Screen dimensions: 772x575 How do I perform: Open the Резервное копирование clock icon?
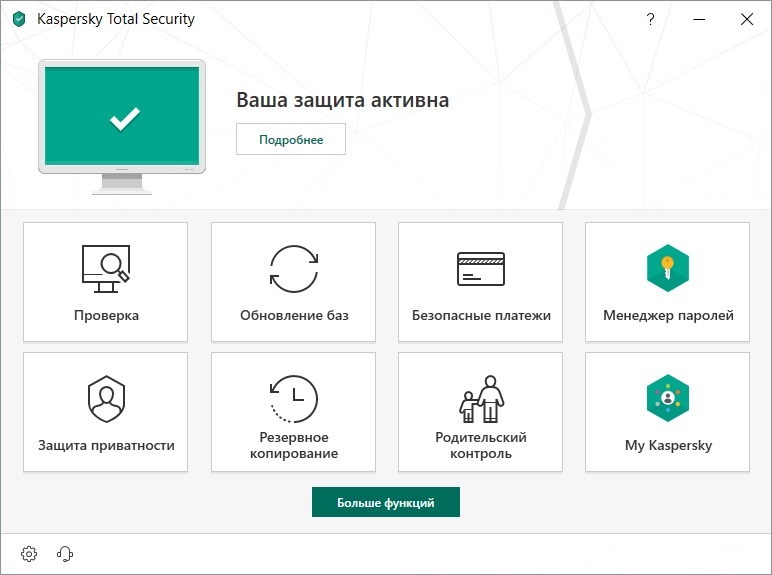point(293,397)
